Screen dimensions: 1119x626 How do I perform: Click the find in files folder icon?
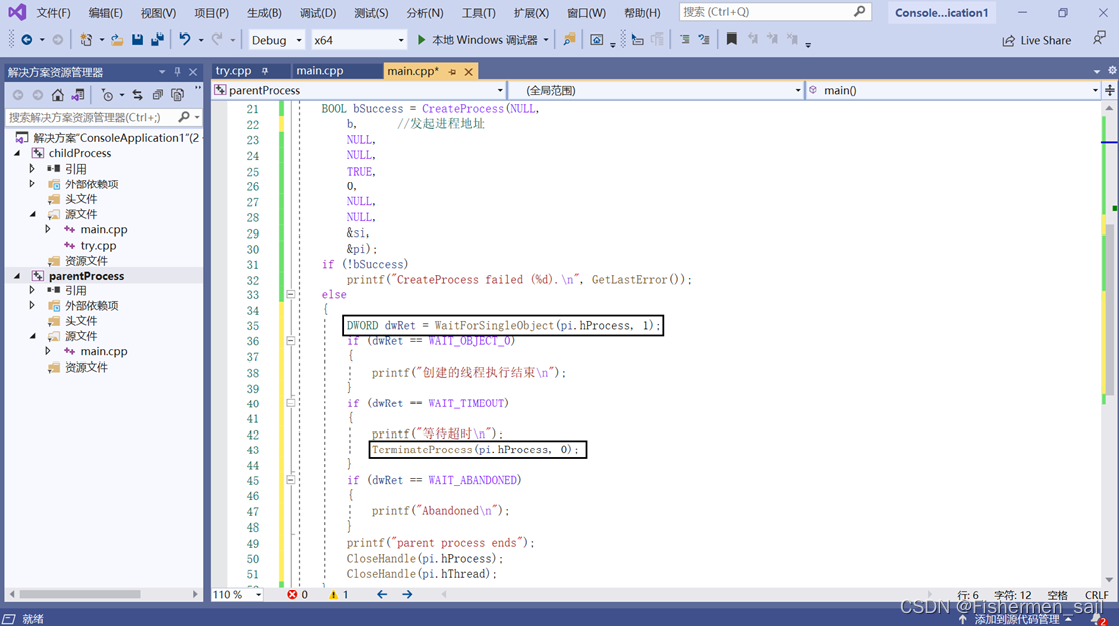pyautogui.click(x=569, y=40)
